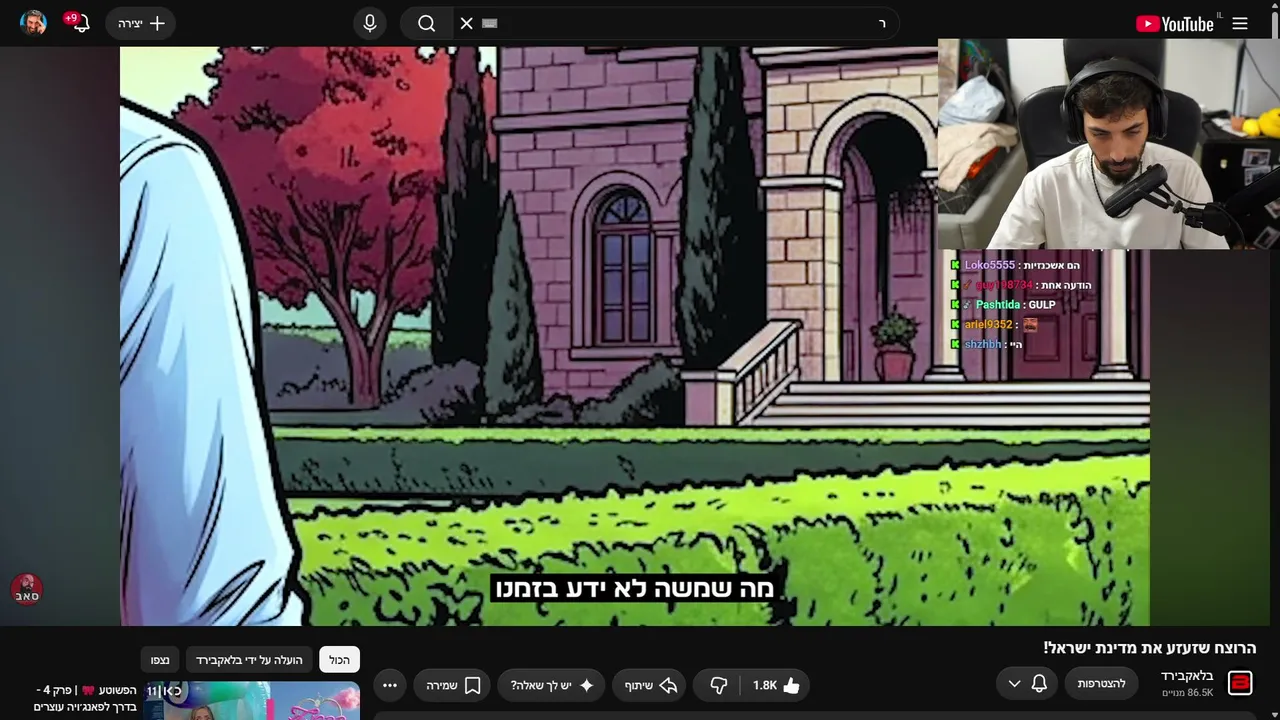Open the red בלאקבירד channel avatar
This screenshot has height=720, width=1280.
[x=1240, y=683]
